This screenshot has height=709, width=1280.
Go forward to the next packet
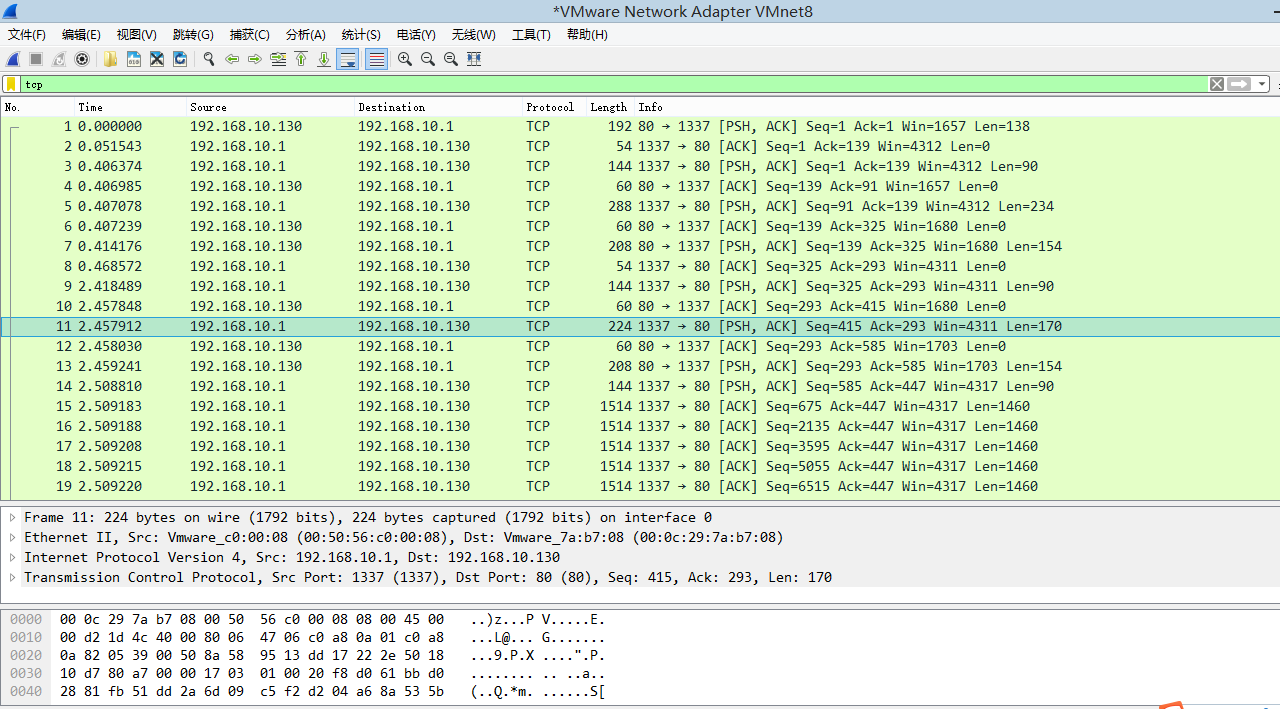pos(255,59)
